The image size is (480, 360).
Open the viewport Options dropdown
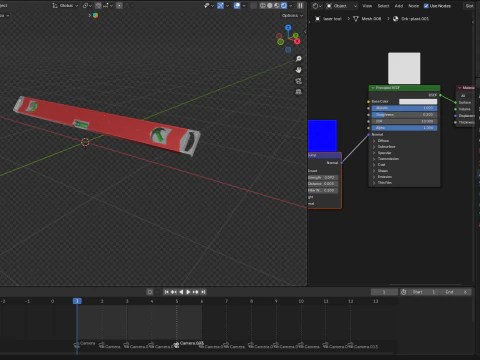292,15
